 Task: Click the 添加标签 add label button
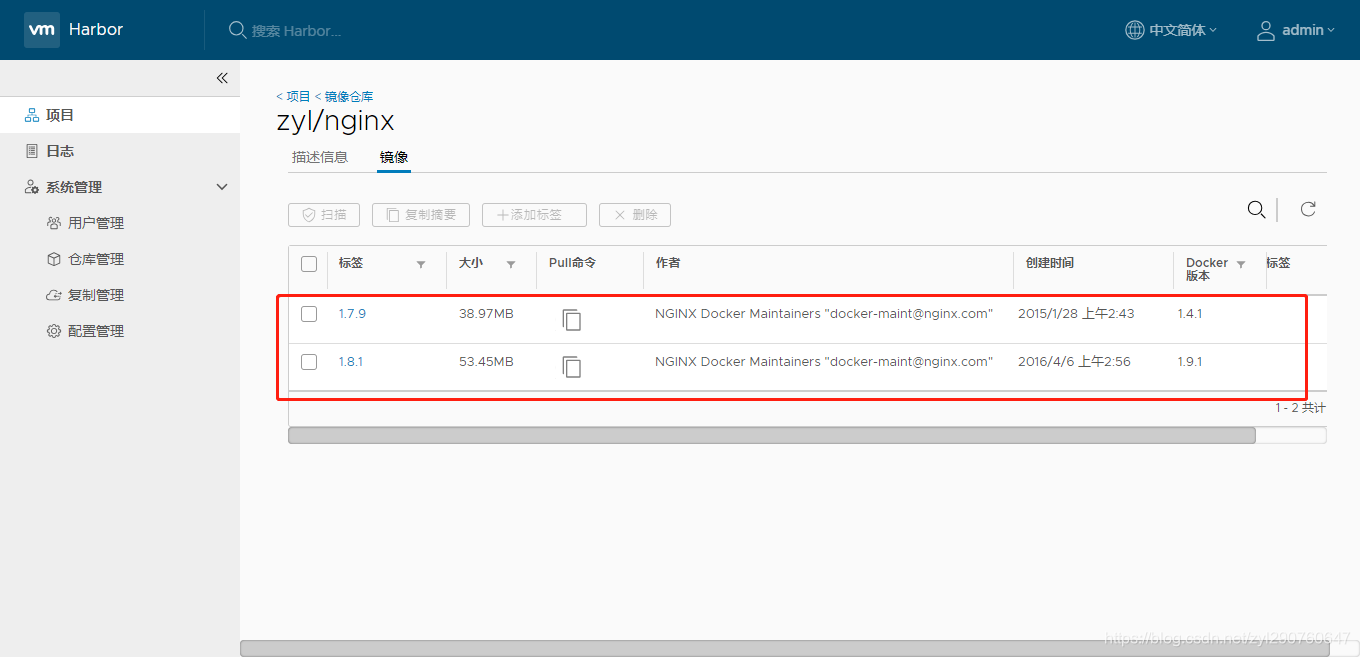tap(534, 214)
